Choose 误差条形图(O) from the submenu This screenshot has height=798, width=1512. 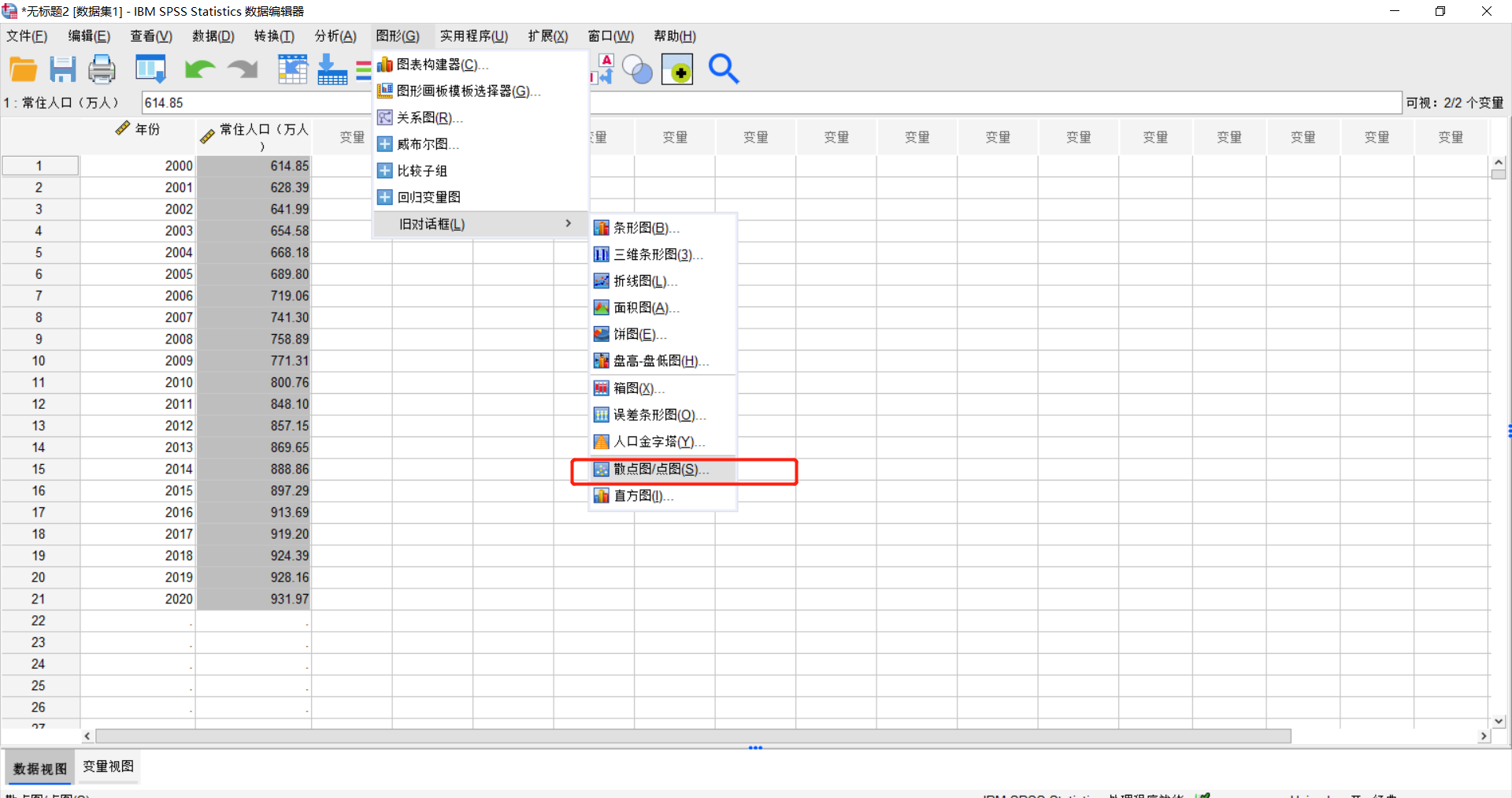[x=663, y=415]
